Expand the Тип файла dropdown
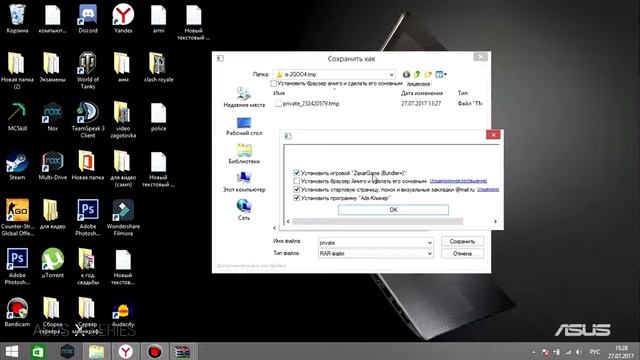Viewport: 640px width, 360px height. [429, 253]
